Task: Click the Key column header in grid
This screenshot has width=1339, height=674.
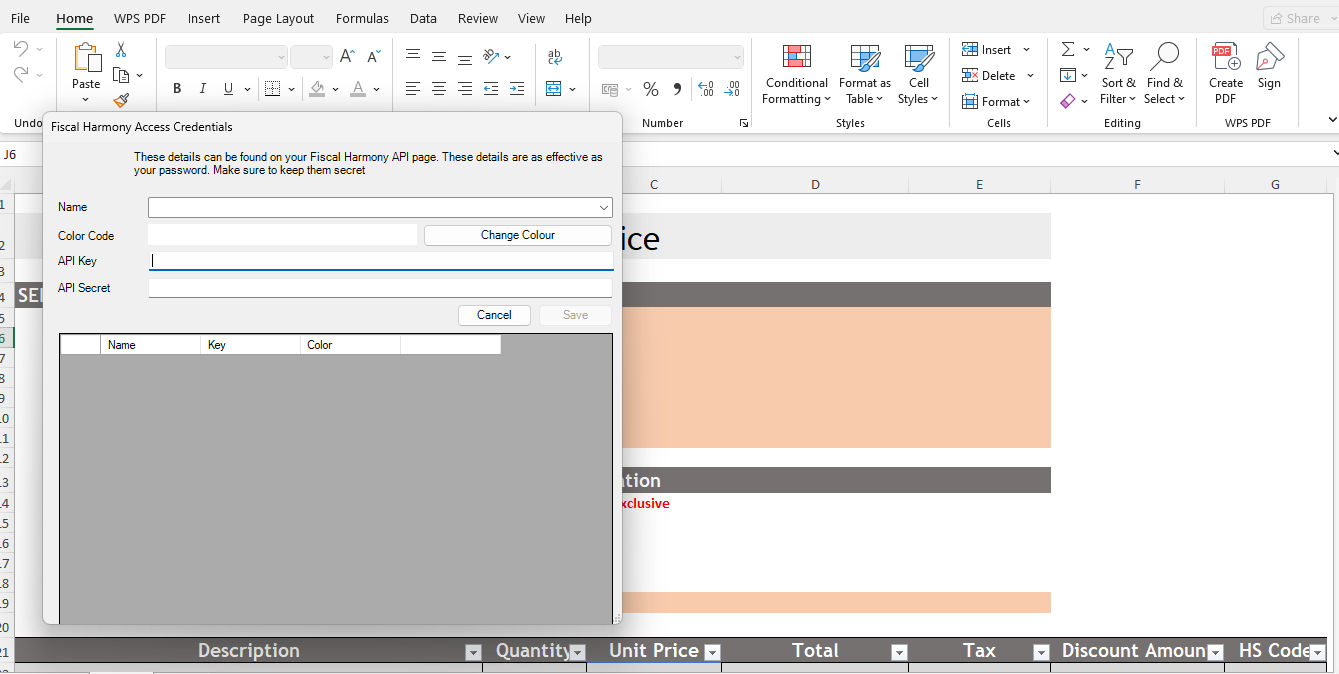Action: [x=250, y=345]
